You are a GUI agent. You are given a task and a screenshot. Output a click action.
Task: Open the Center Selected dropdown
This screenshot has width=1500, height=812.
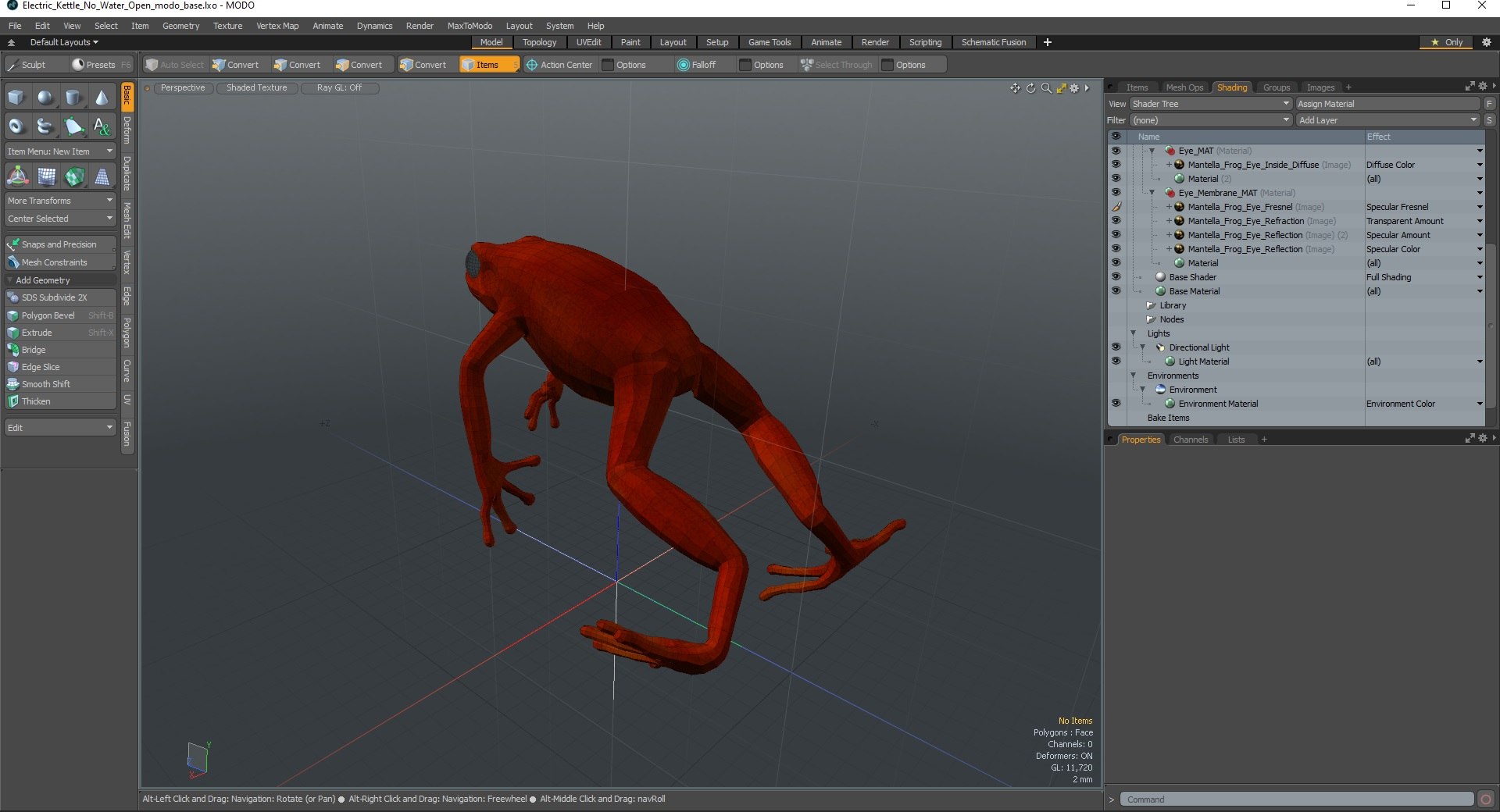(60, 219)
